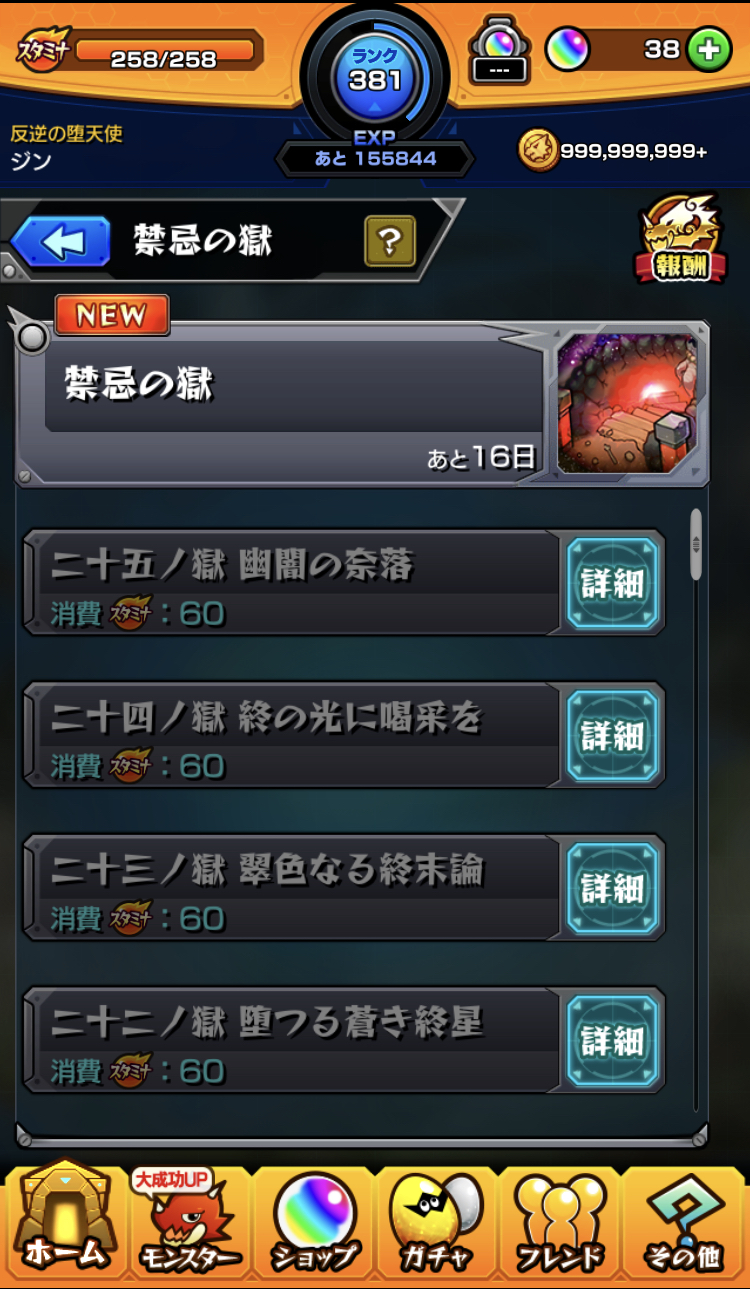Screen dimensions: 750x1289
Task: Open the yellow question mark help icon
Action: (390, 241)
